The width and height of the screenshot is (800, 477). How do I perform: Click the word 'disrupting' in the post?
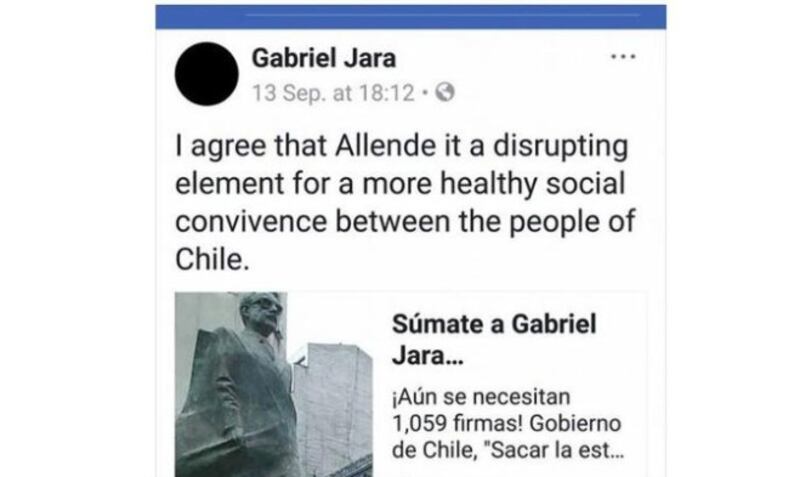560,147
